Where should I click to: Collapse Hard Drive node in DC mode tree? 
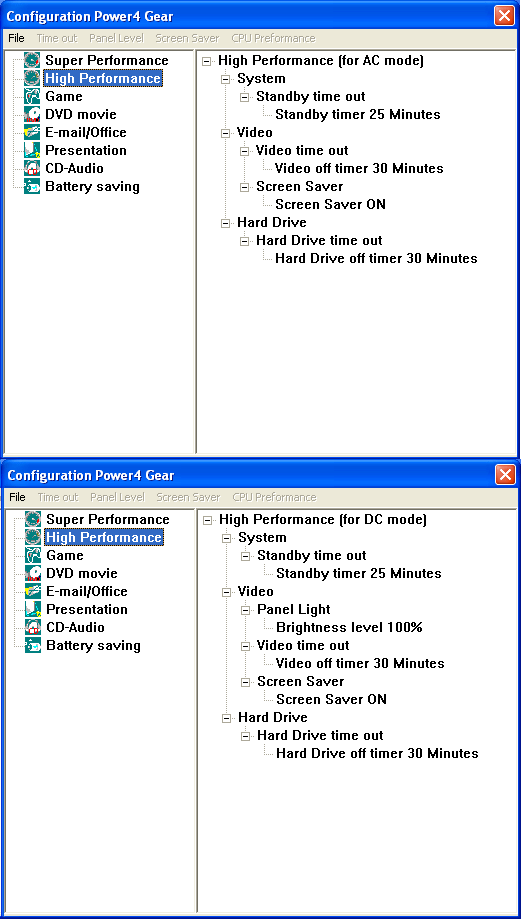[226, 718]
